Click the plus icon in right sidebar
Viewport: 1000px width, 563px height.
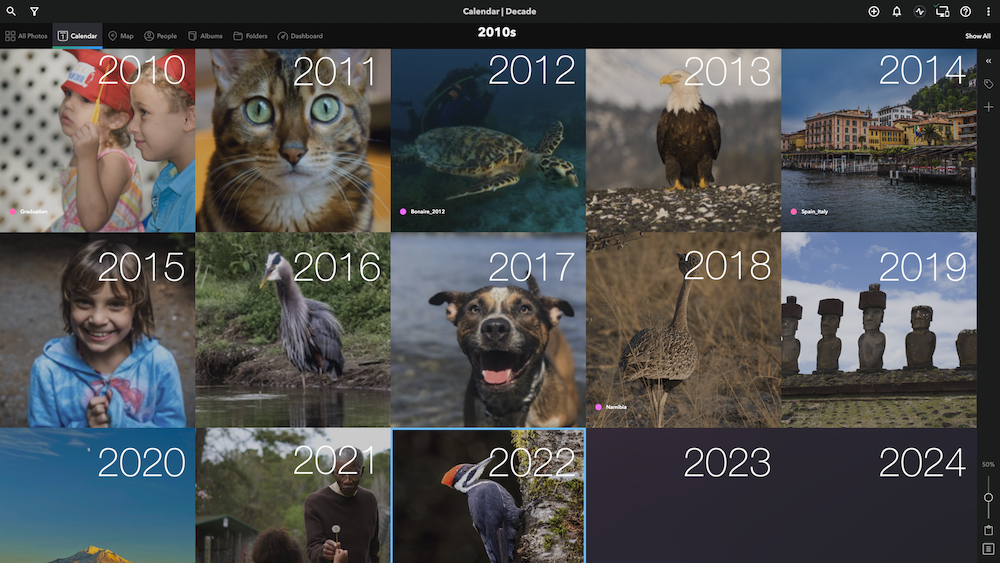pyautogui.click(x=989, y=107)
